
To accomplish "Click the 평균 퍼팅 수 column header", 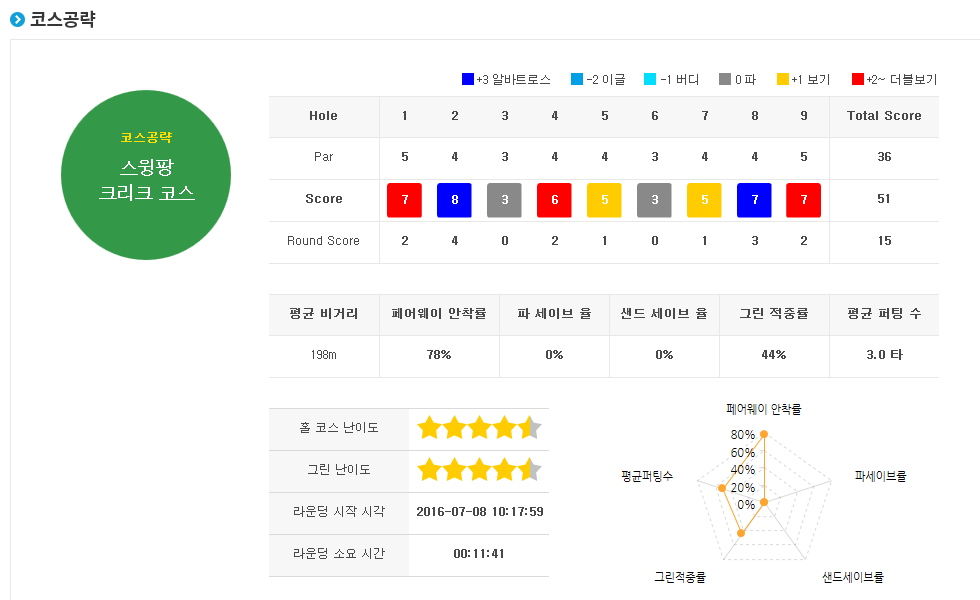I will tap(884, 314).
